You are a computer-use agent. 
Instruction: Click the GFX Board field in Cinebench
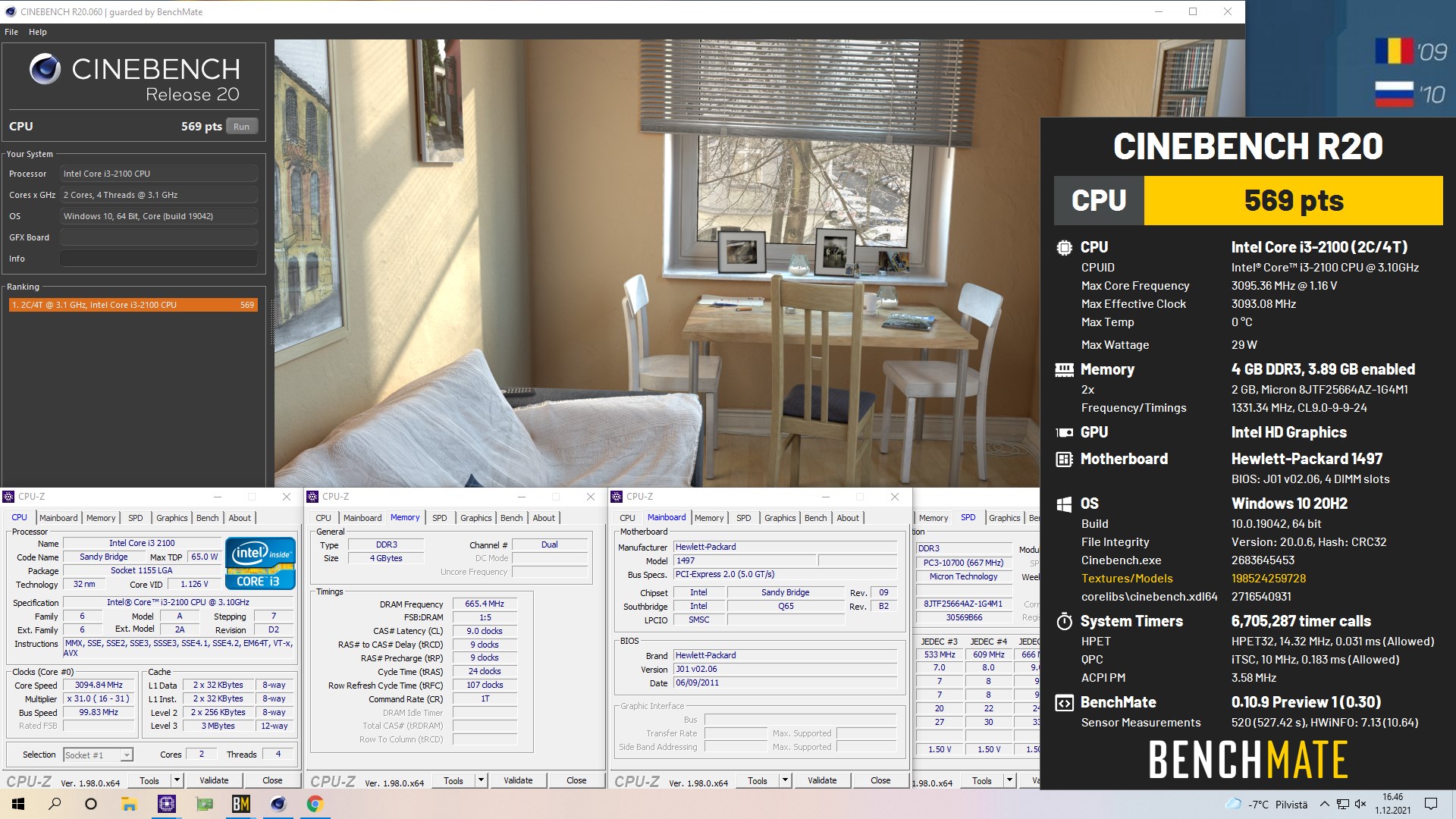point(158,237)
